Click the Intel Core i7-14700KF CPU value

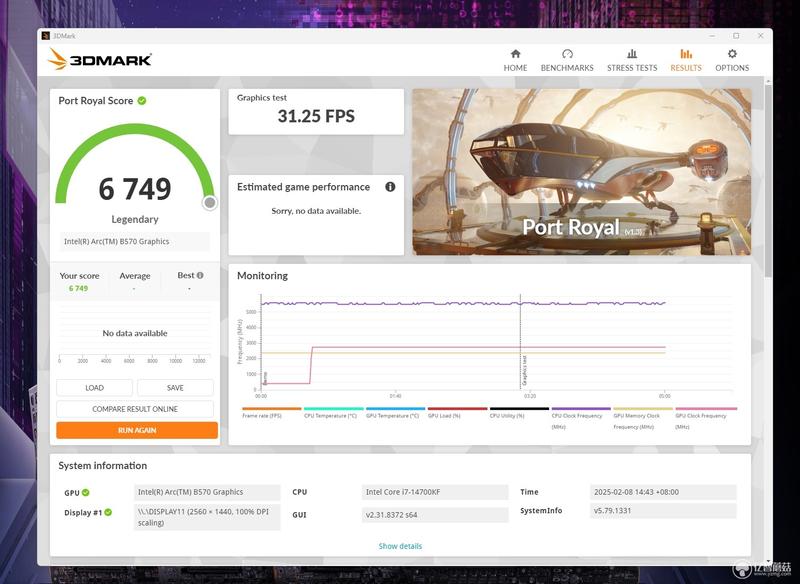[435, 492]
